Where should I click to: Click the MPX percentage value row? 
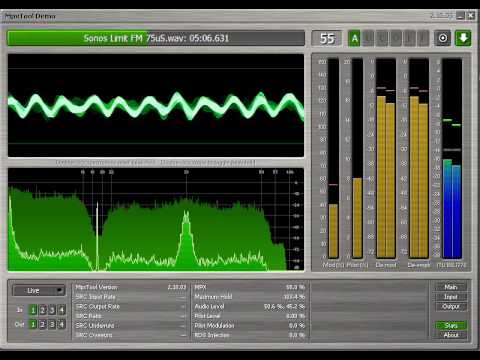[x=250, y=287]
